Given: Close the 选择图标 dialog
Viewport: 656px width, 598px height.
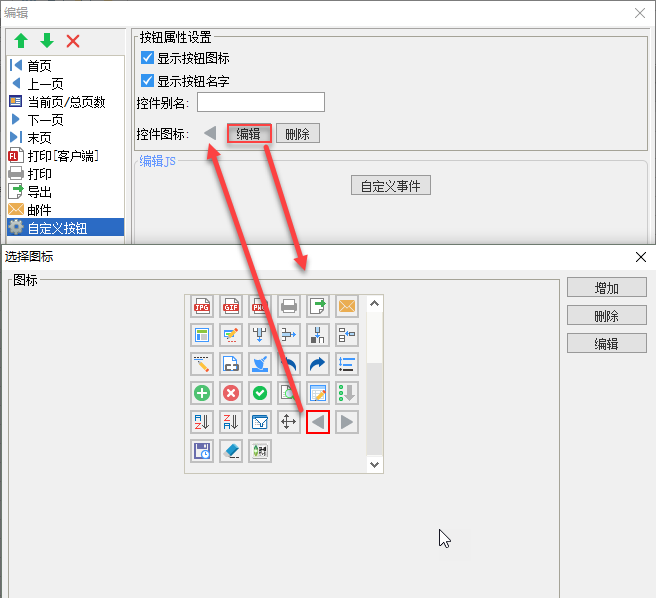Looking at the screenshot, I should click(x=641, y=257).
